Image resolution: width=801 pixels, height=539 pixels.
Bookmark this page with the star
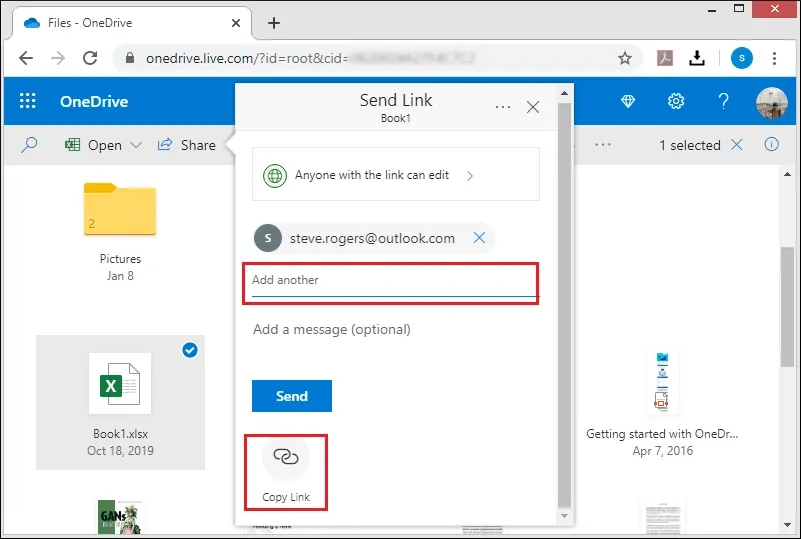pos(625,58)
